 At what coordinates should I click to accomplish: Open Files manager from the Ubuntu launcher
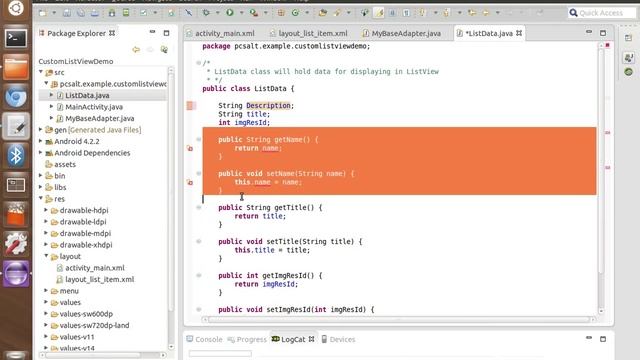point(16,67)
